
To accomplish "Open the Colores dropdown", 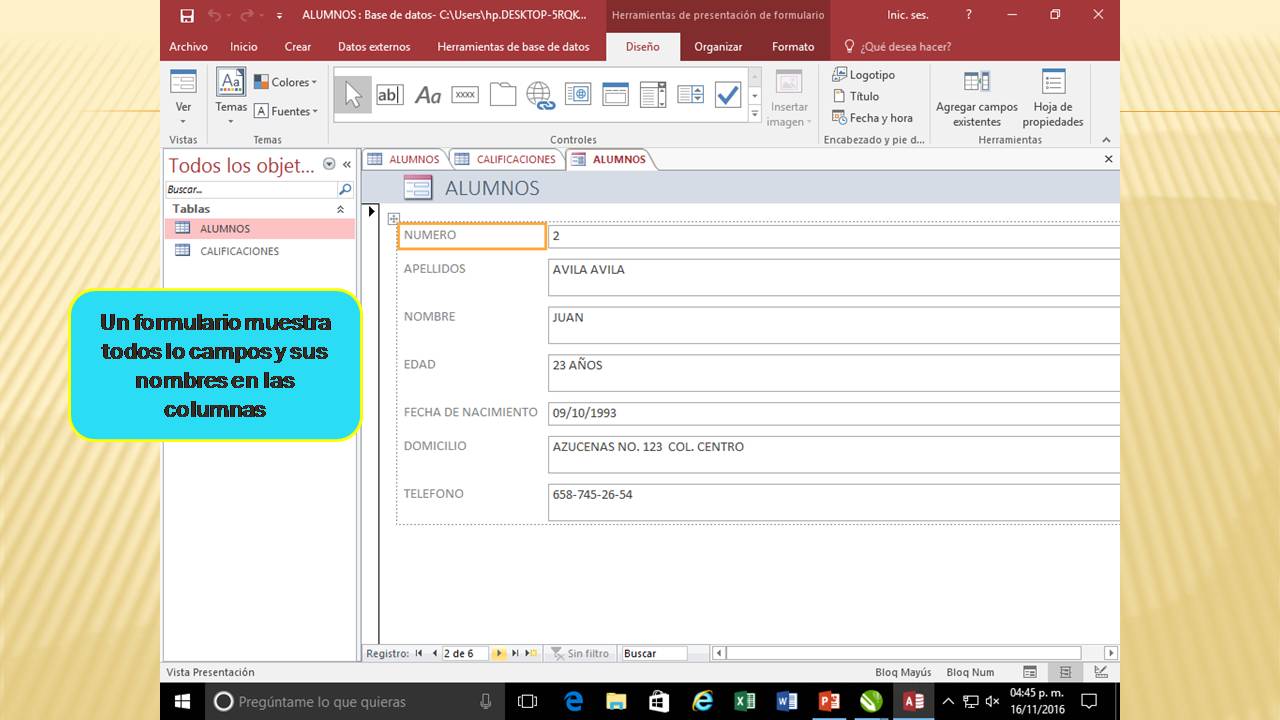I will coord(288,81).
